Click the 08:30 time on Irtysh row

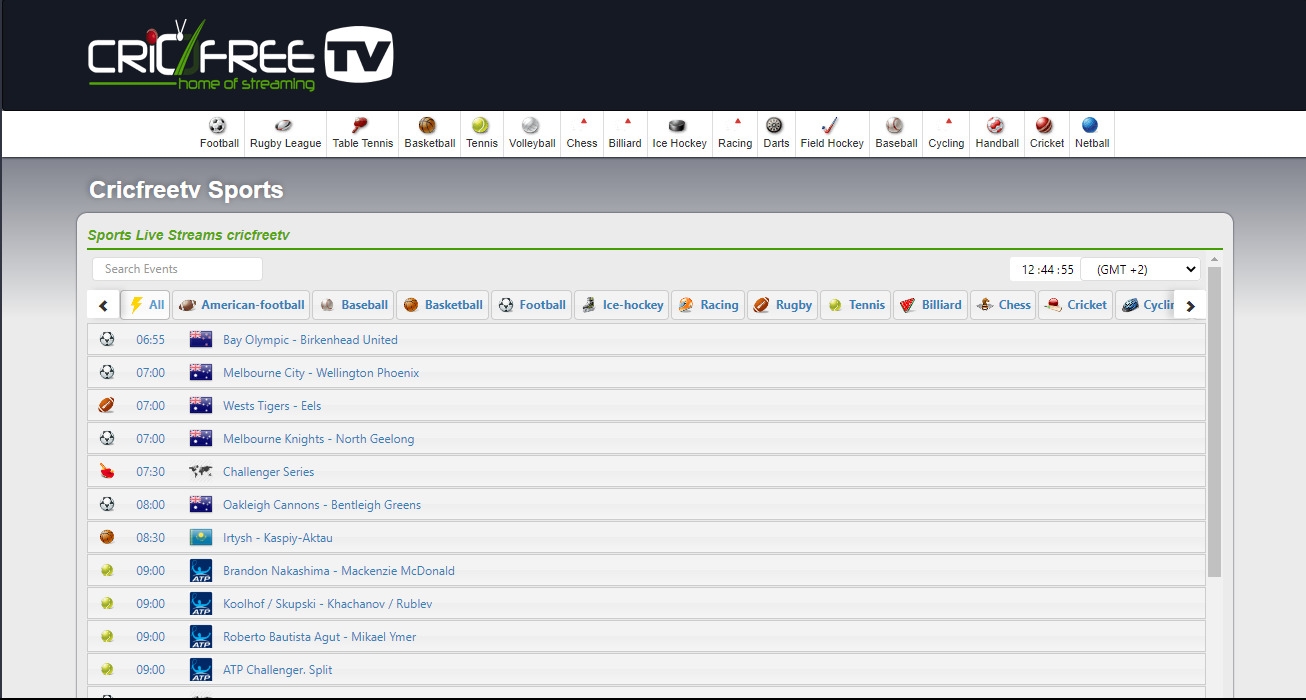[151, 538]
